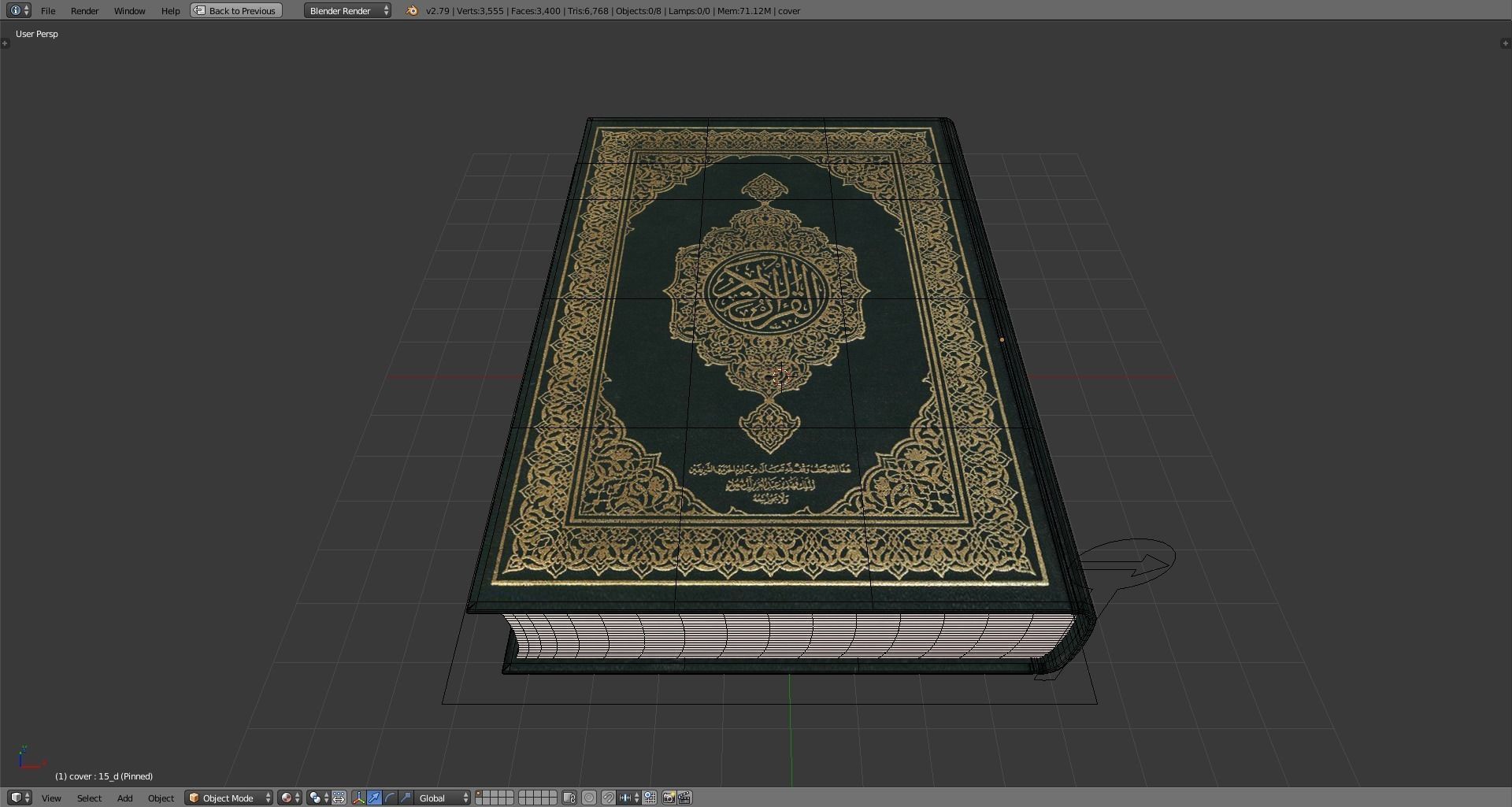Viewport: 1512px width, 807px height.
Task: Click the Lamps:0/0 stat in the header
Action: [689, 11]
